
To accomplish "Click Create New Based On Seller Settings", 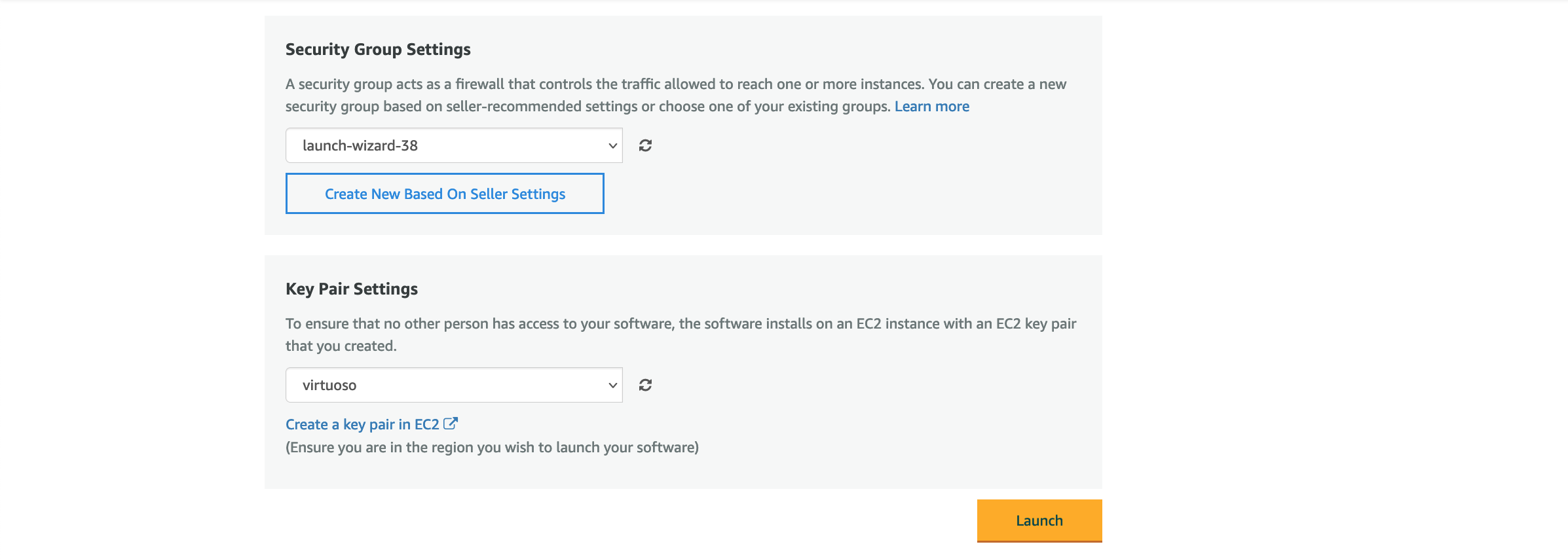I will (x=445, y=194).
